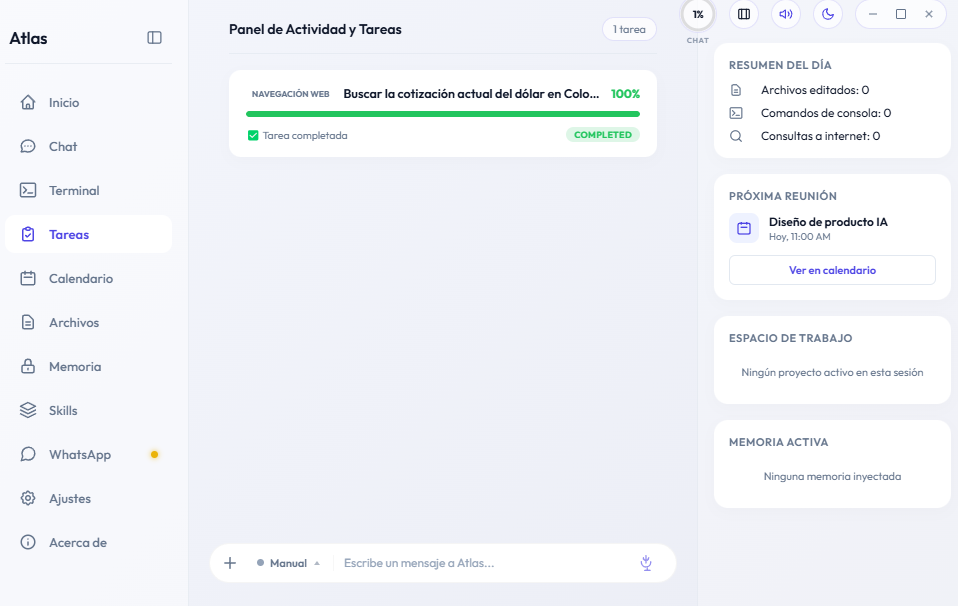Click the Comandos de consola terminal icon
The image size is (958, 606).
tap(736, 113)
